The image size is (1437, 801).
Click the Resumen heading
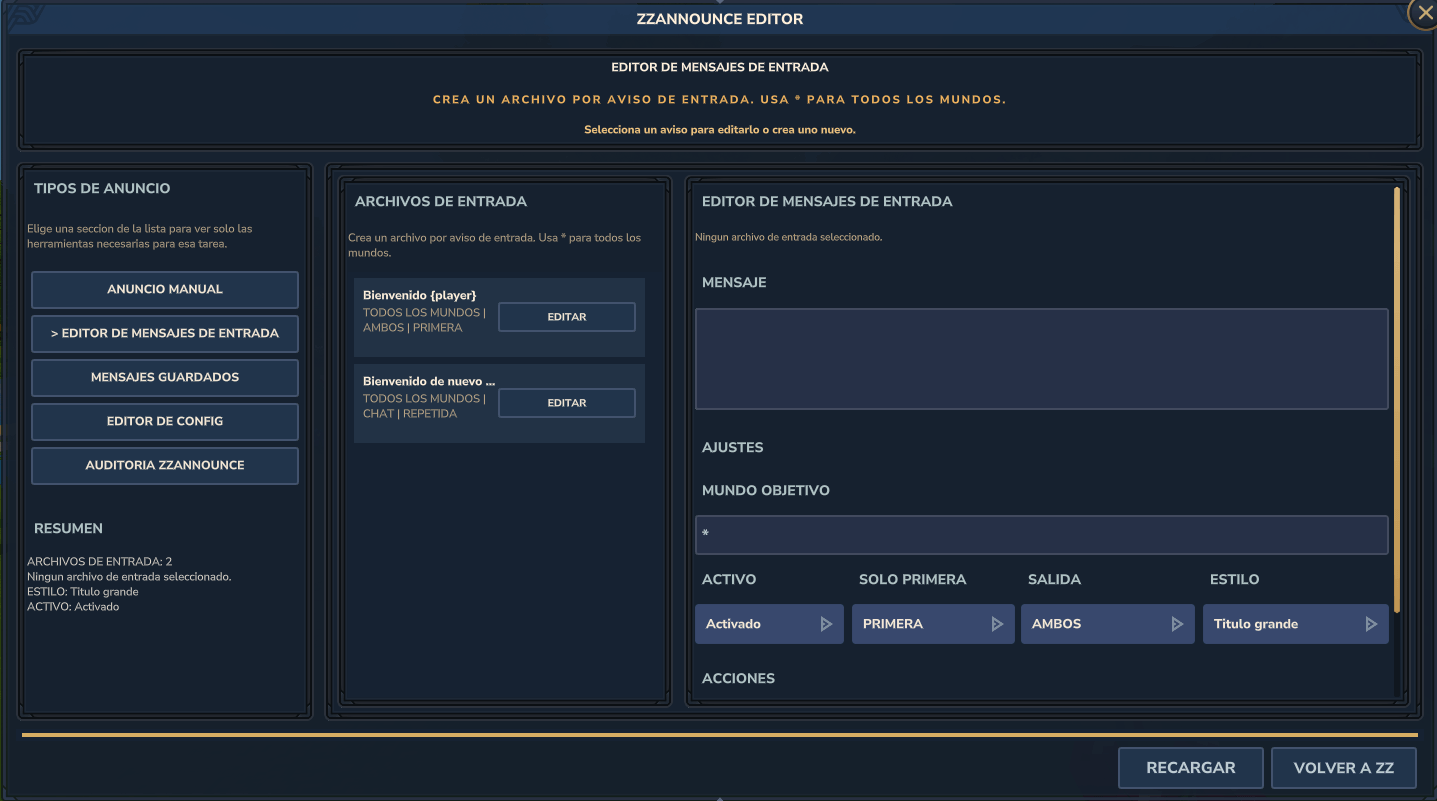click(x=68, y=528)
